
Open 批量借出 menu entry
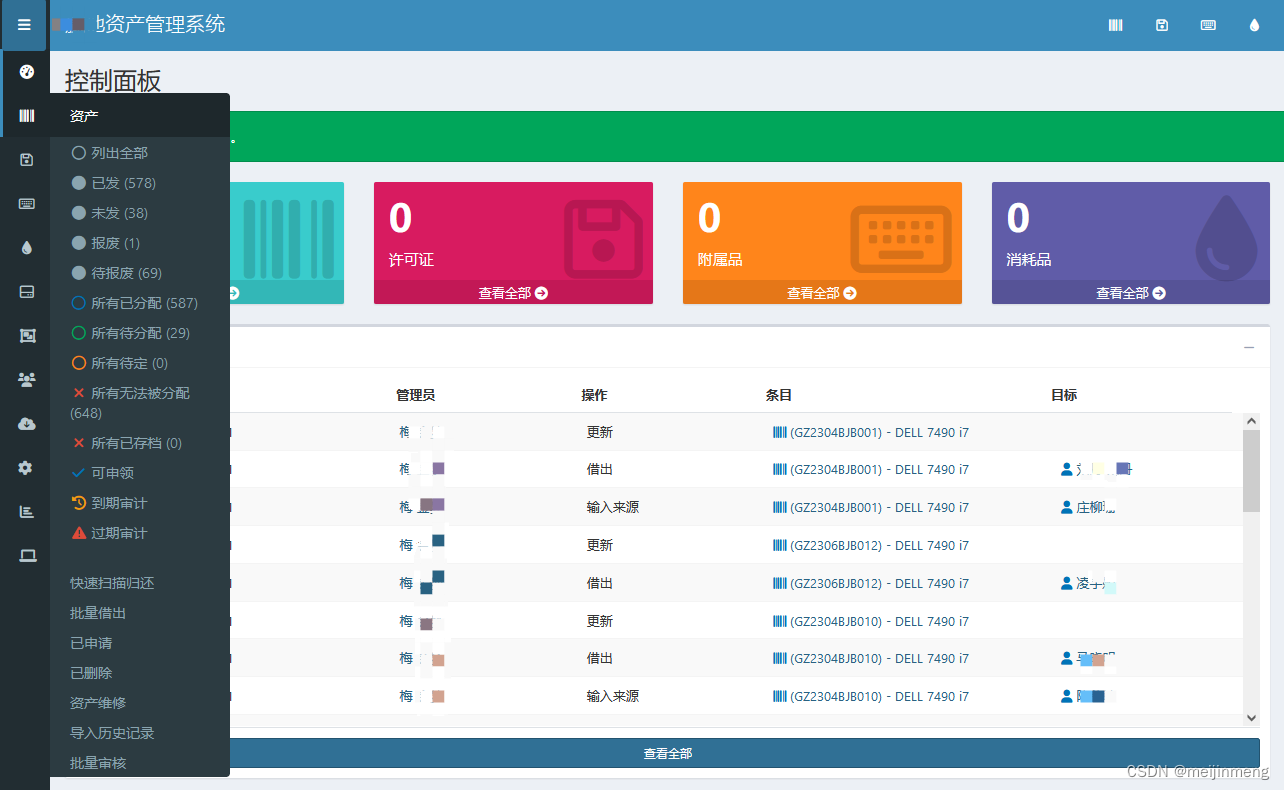pyautogui.click(x=98, y=613)
